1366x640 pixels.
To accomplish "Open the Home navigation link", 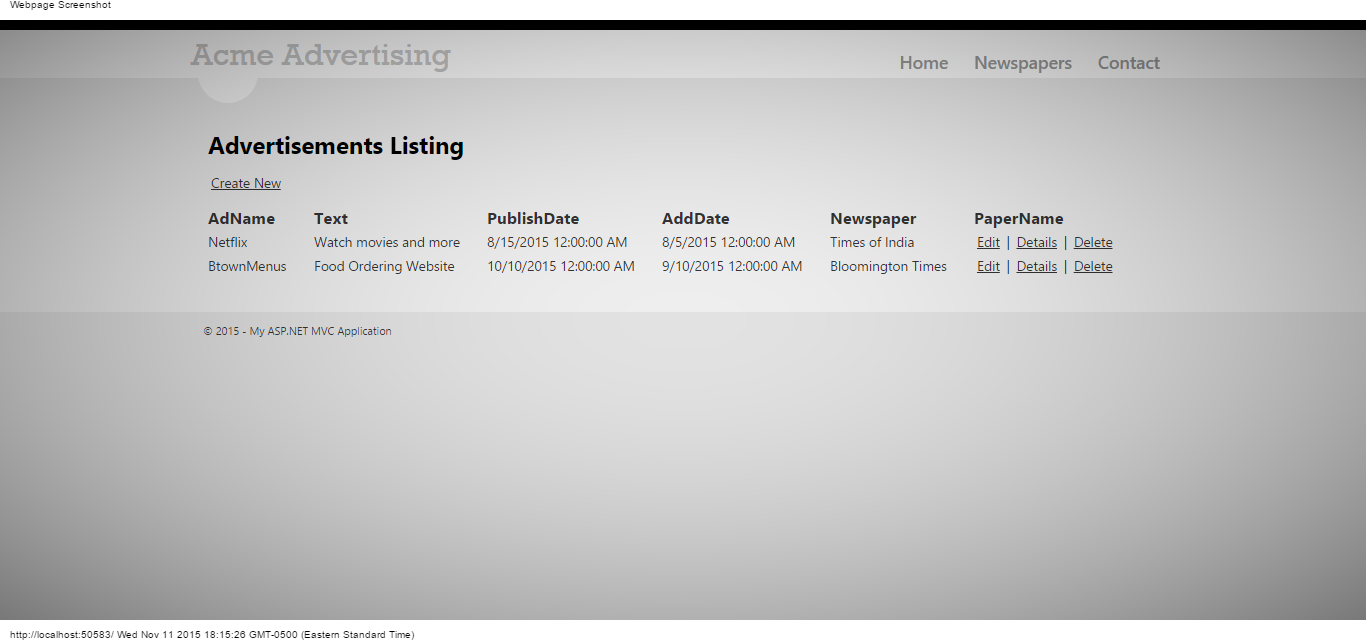I will pyautogui.click(x=923, y=63).
